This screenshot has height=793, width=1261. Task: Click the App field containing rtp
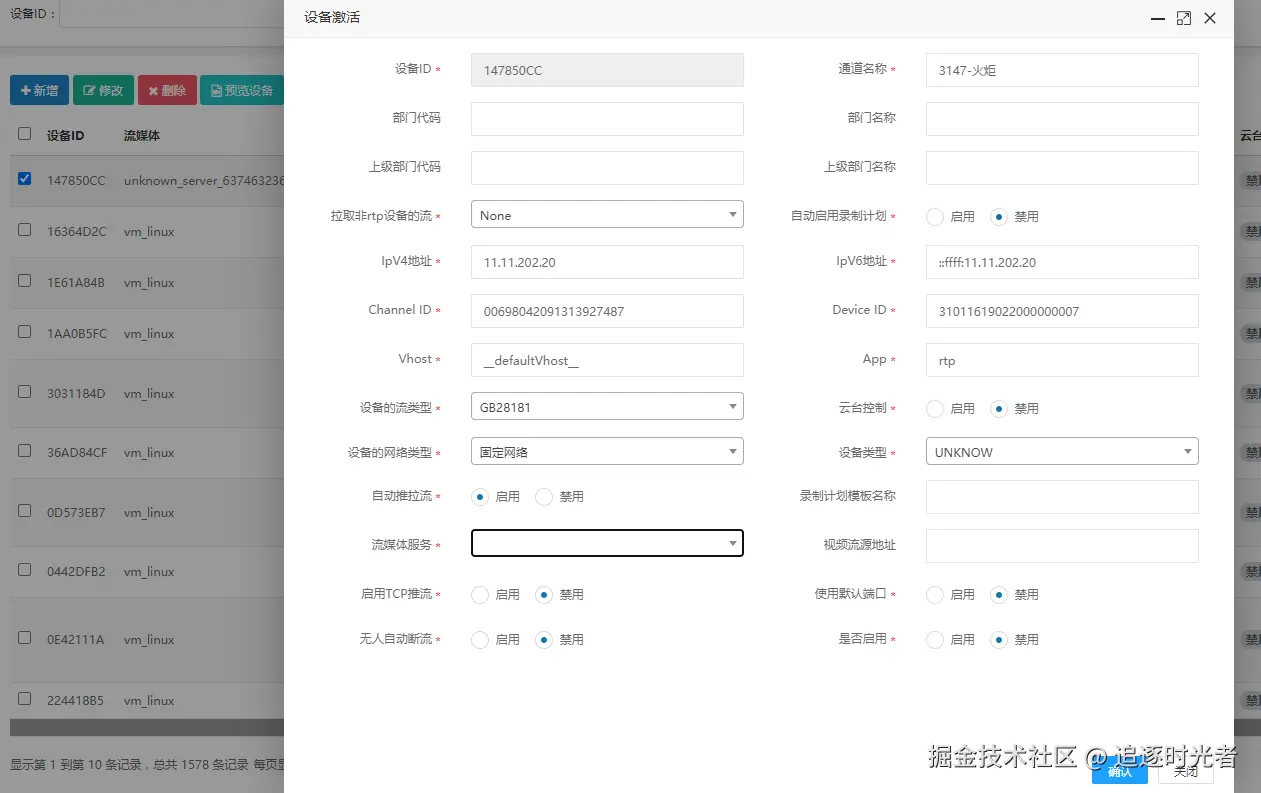pyautogui.click(x=1062, y=360)
